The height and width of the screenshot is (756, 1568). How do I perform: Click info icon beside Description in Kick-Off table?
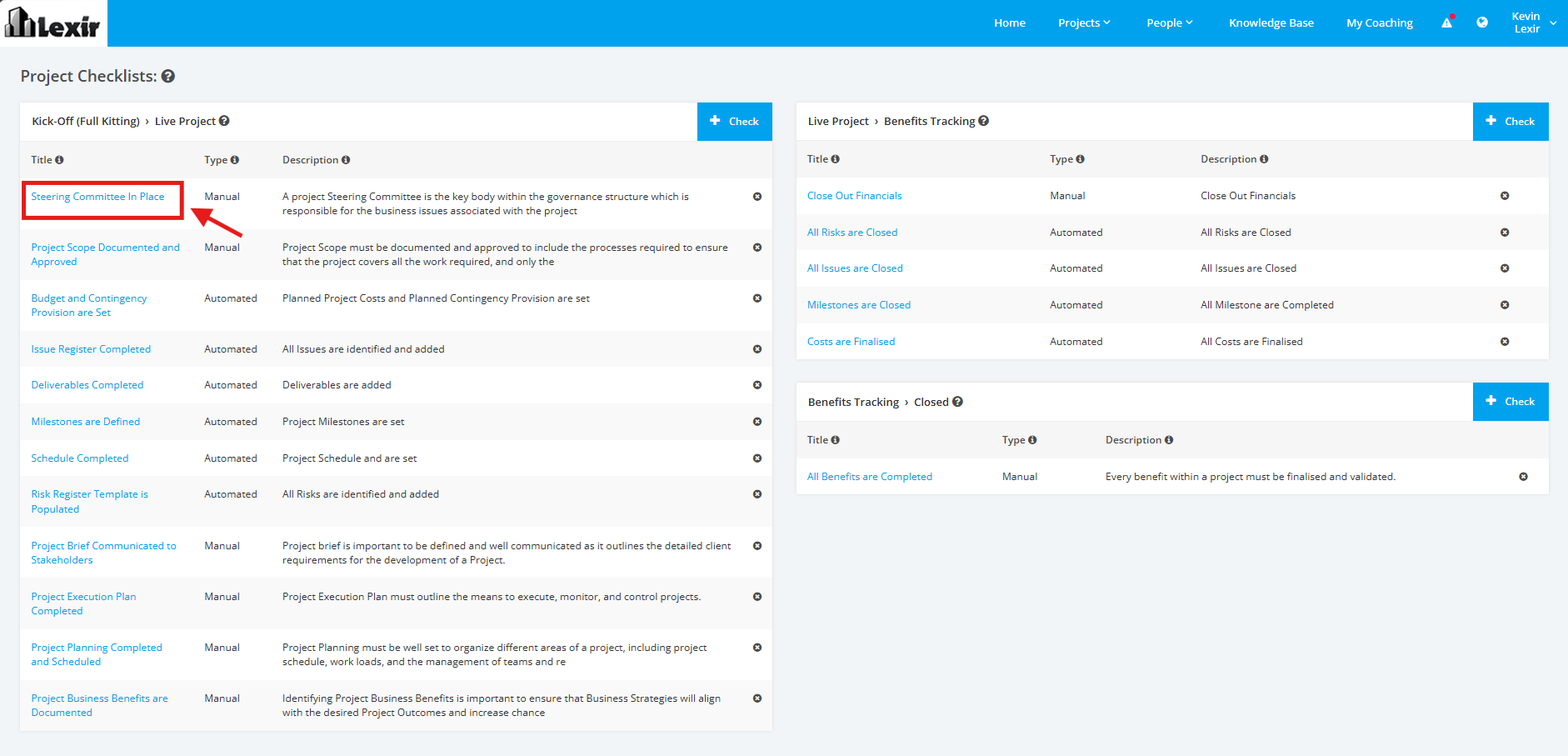(x=346, y=160)
